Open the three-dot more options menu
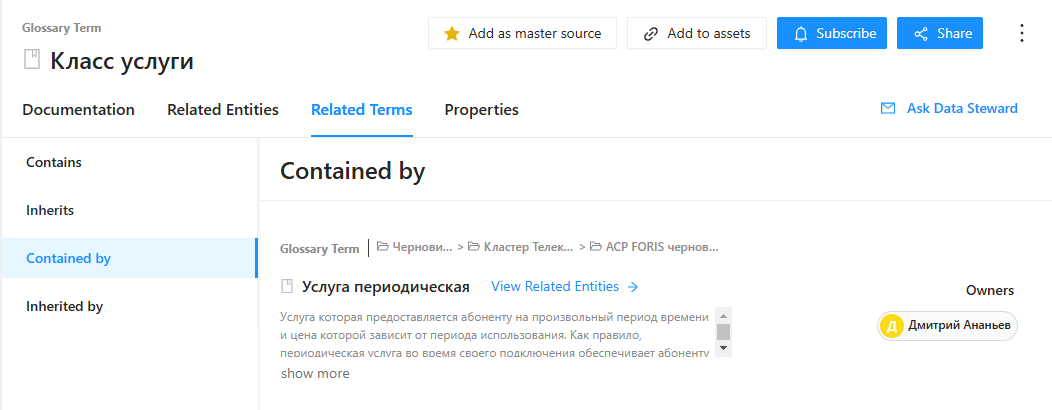 click(x=1021, y=33)
